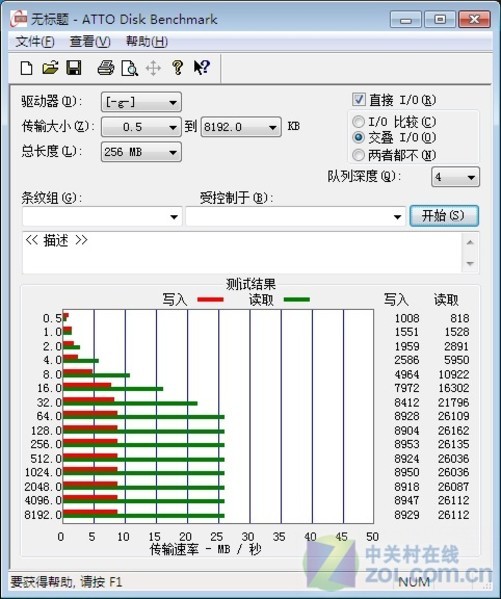The width and height of the screenshot is (501, 599).
Task: Click read value 10922 for 8.0 row
Action: tap(453, 374)
